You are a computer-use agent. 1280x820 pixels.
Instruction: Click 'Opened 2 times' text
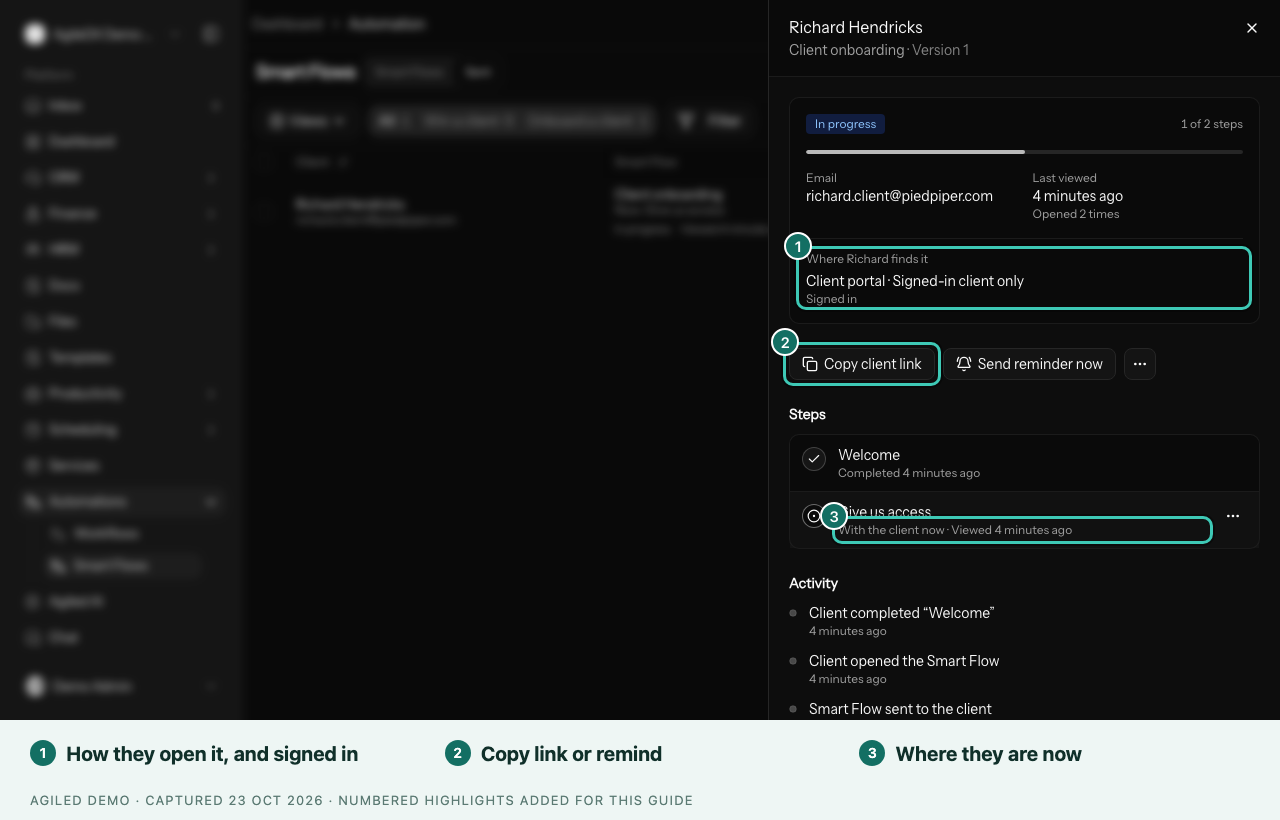point(1076,214)
